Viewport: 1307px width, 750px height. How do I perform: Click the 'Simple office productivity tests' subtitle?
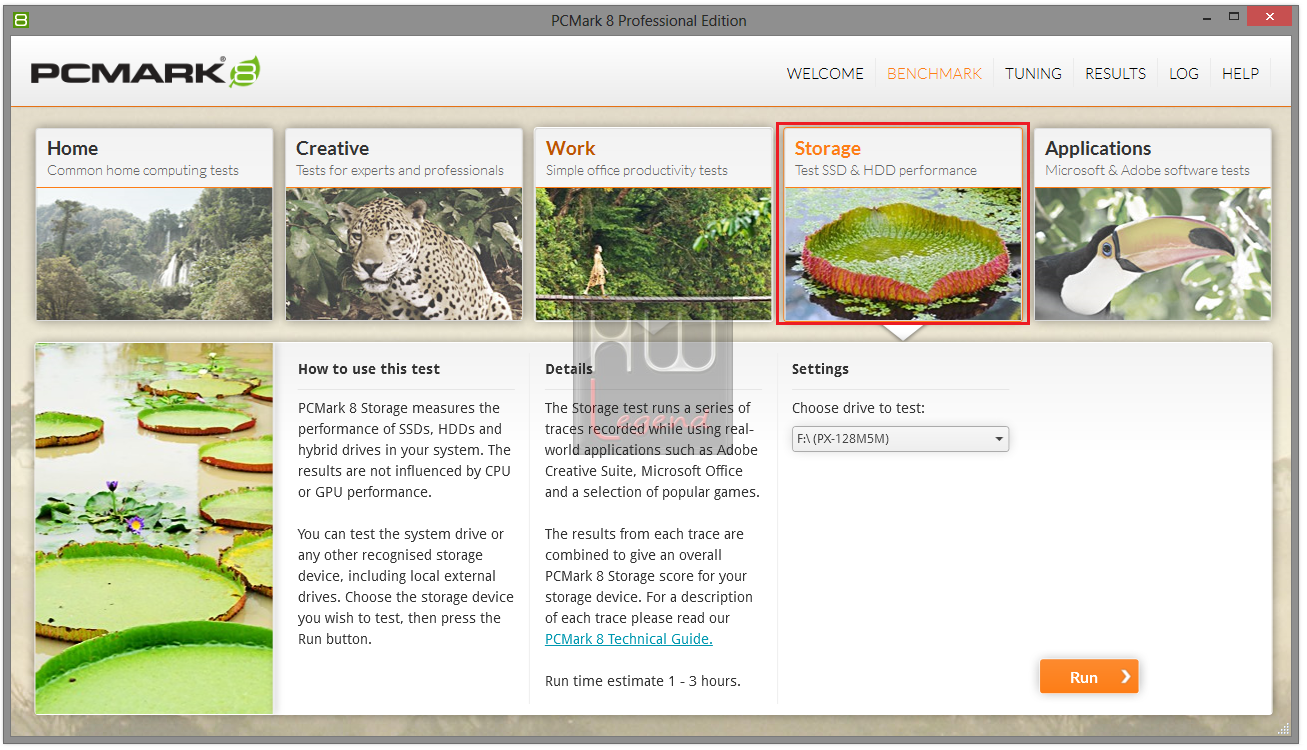click(x=637, y=170)
